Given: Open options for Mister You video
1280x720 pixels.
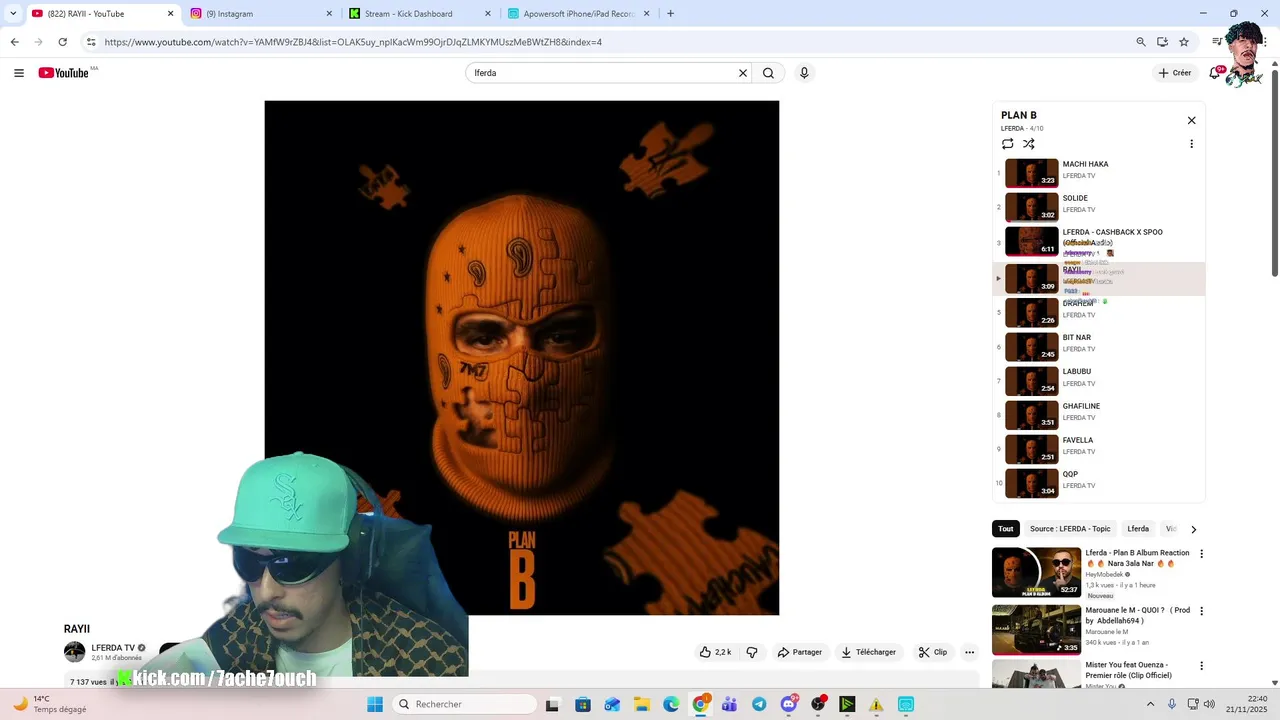Looking at the screenshot, I should point(1202,666).
